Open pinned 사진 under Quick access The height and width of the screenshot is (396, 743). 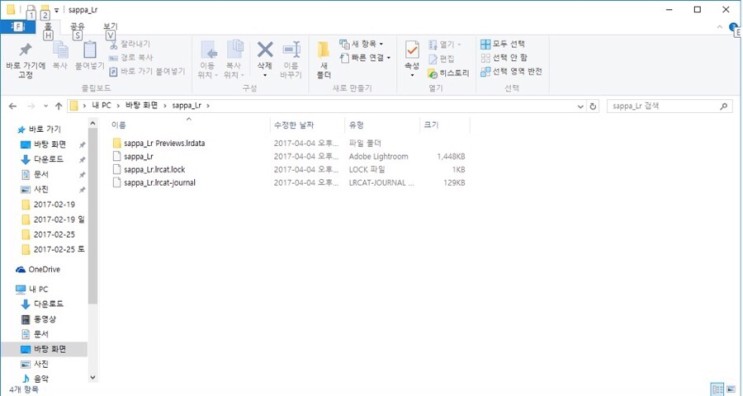point(41,189)
